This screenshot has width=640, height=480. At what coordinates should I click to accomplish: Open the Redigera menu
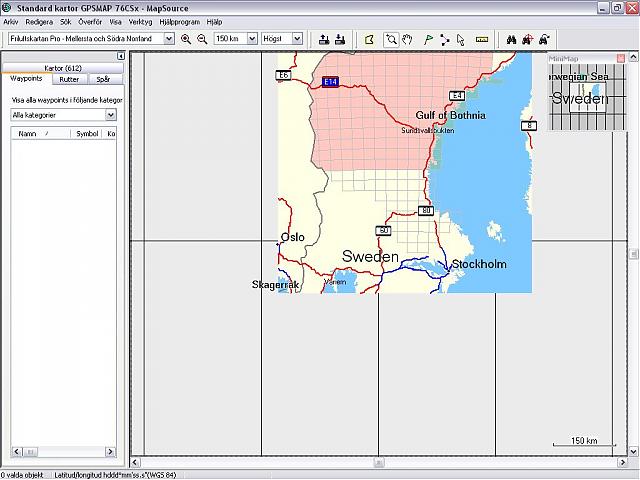coord(39,22)
